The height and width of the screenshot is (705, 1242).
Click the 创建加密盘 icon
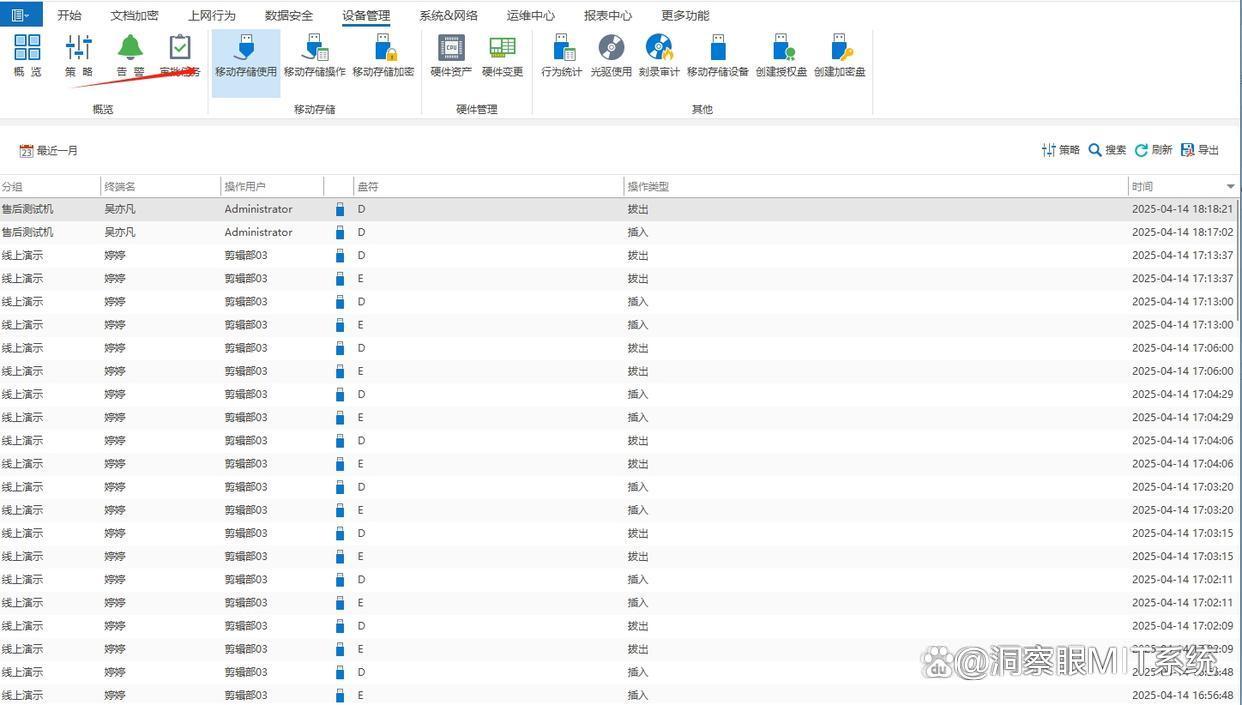tap(840, 56)
